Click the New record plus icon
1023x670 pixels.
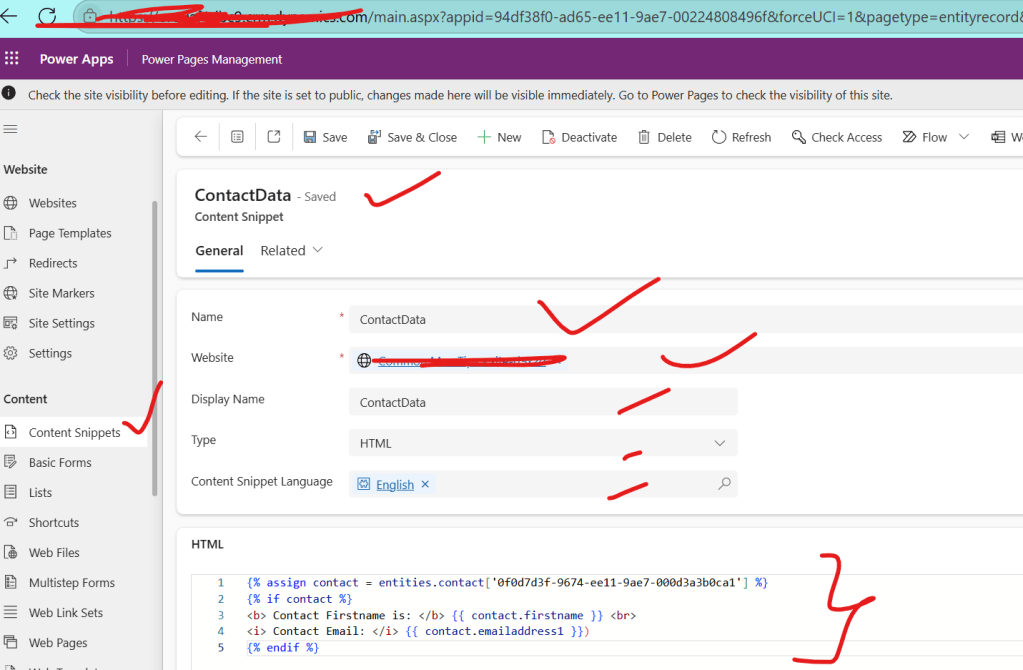pos(484,137)
